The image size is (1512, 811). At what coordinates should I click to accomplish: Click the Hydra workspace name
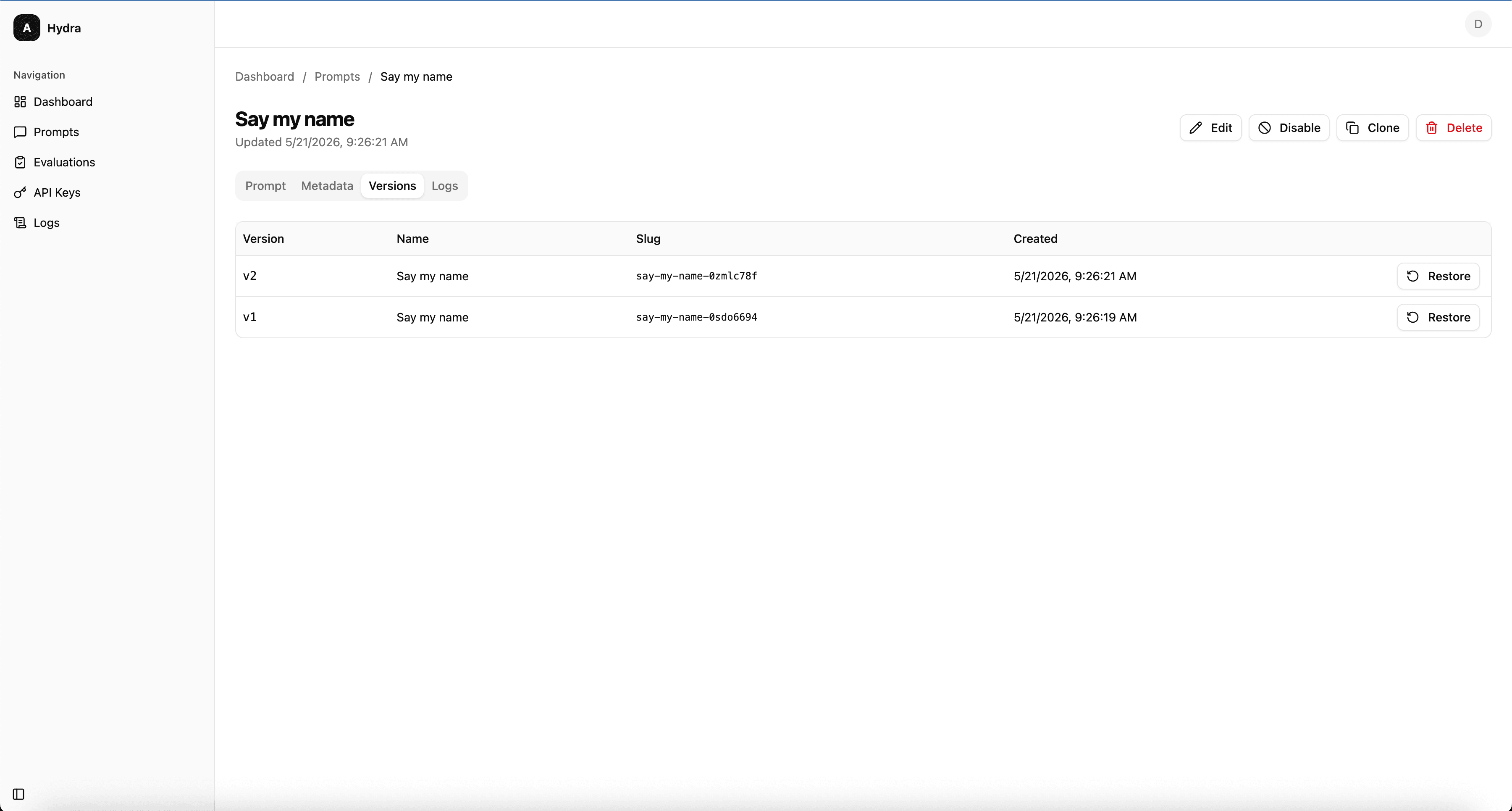click(x=64, y=28)
